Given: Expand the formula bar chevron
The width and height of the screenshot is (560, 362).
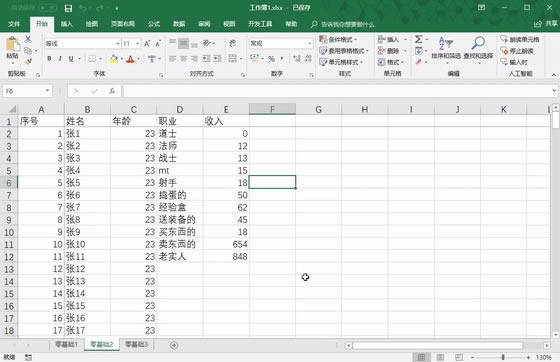Looking at the screenshot, I should [x=554, y=91].
